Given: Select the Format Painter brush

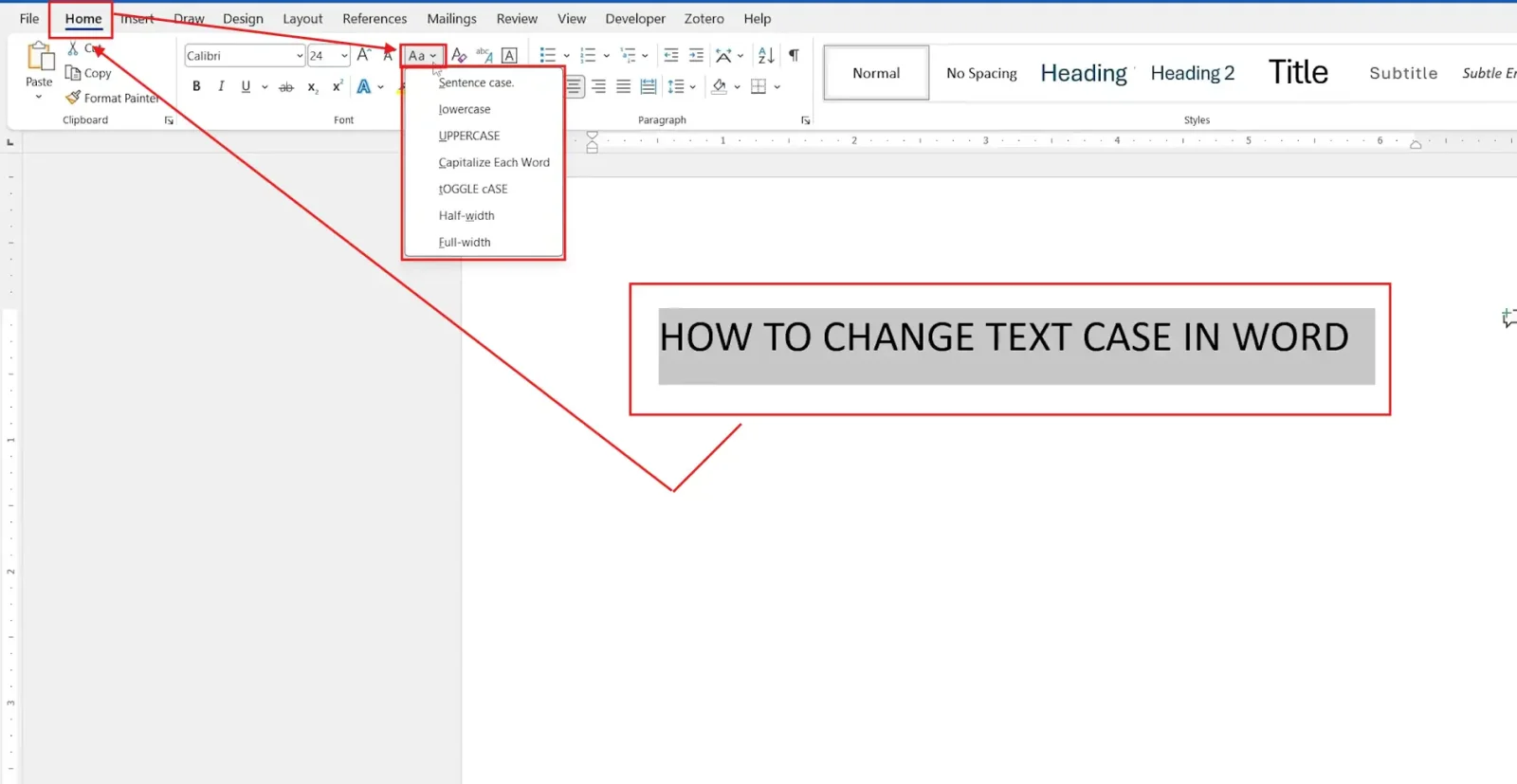Looking at the screenshot, I should coord(73,97).
